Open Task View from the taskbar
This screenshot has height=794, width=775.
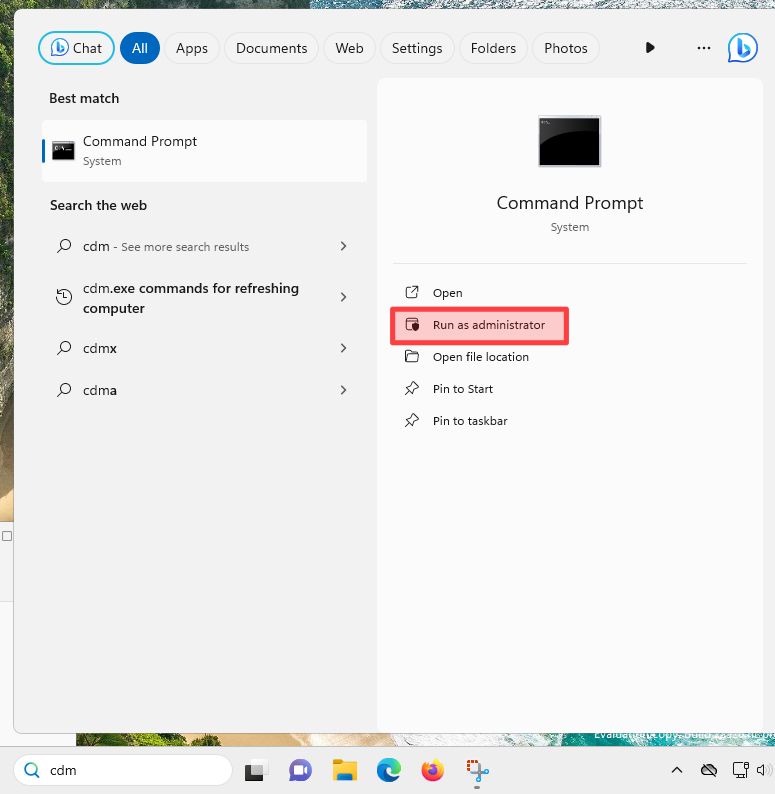pyautogui.click(x=256, y=771)
